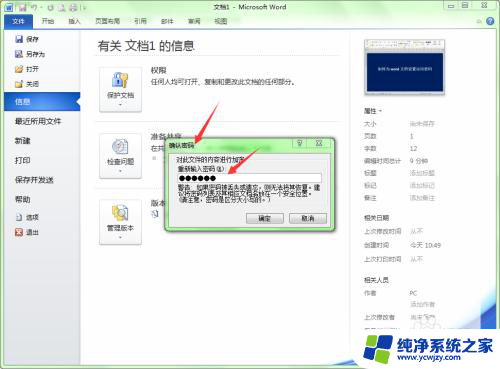Click the blue Help question mark icon
The height and width of the screenshot is (369, 500).
(490, 21)
